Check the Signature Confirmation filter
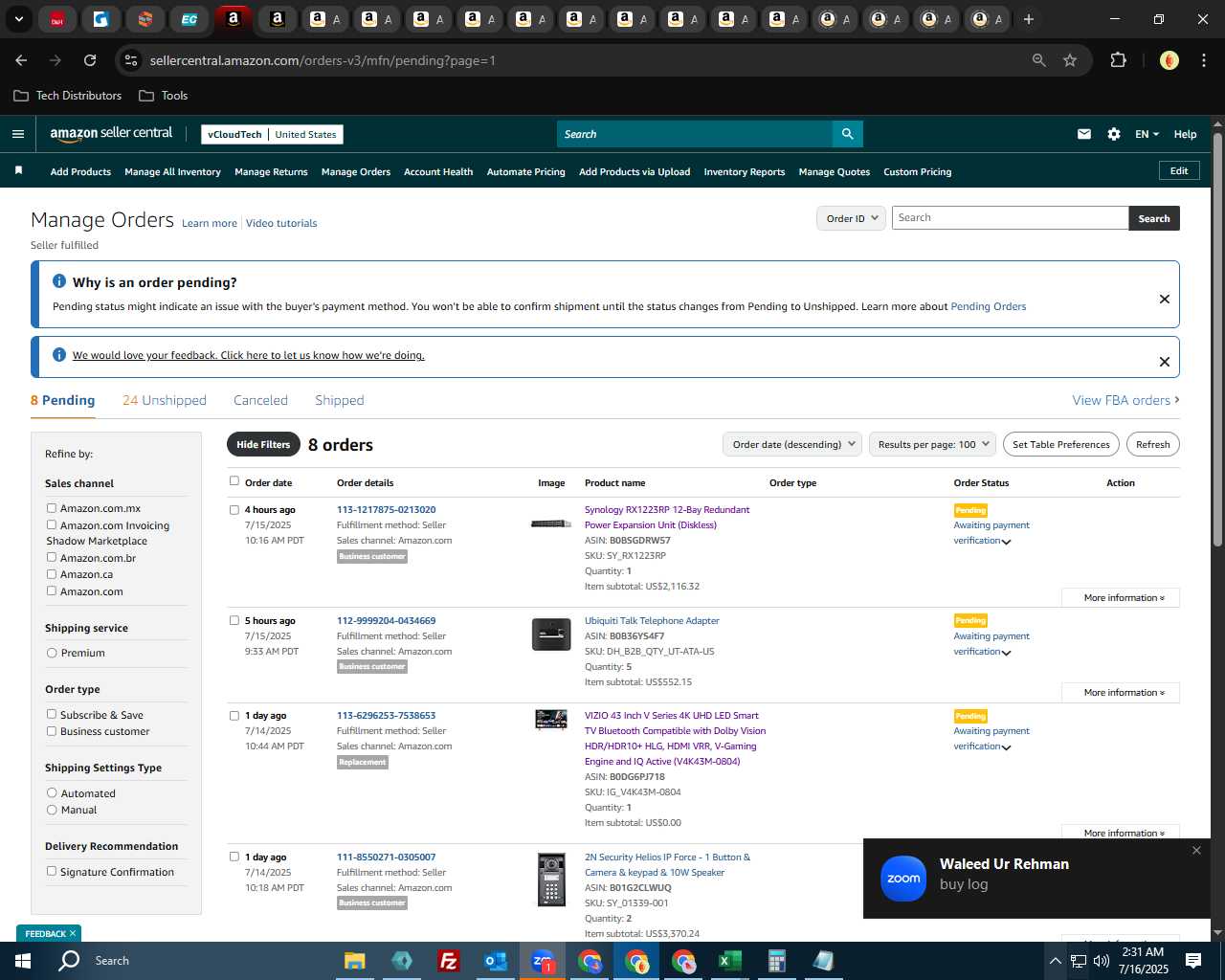Image resolution: width=1225 pixels, height=980 pixels. point(52,871)
